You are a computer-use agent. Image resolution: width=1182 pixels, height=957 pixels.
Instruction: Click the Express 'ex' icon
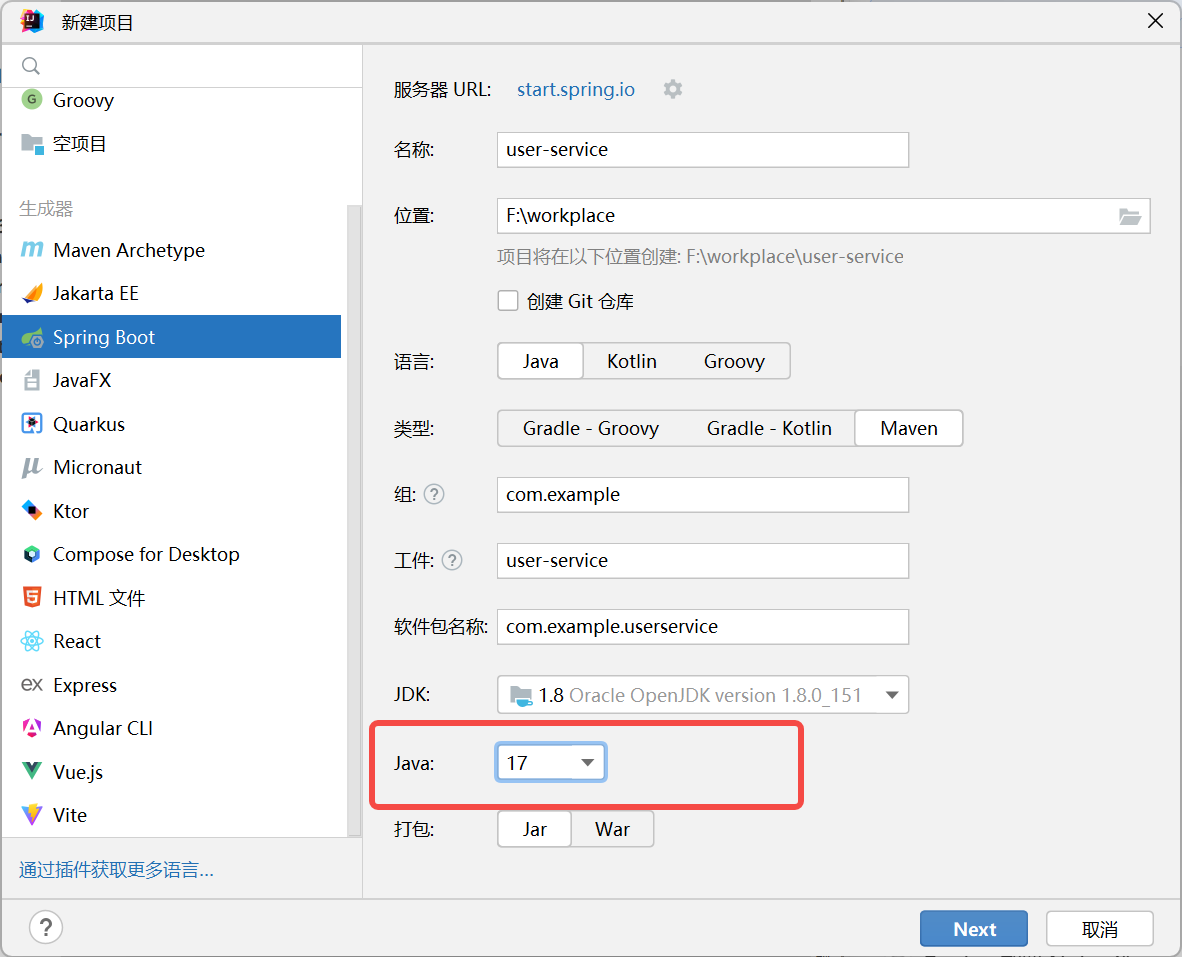tap(32, 684)
